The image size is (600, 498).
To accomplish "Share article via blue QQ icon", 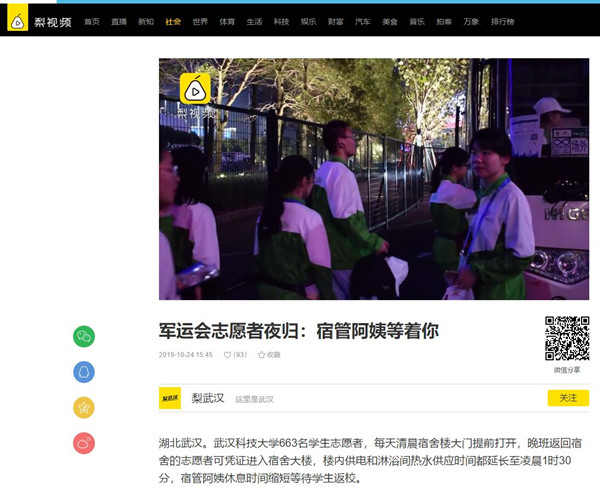I will point(84,372).
